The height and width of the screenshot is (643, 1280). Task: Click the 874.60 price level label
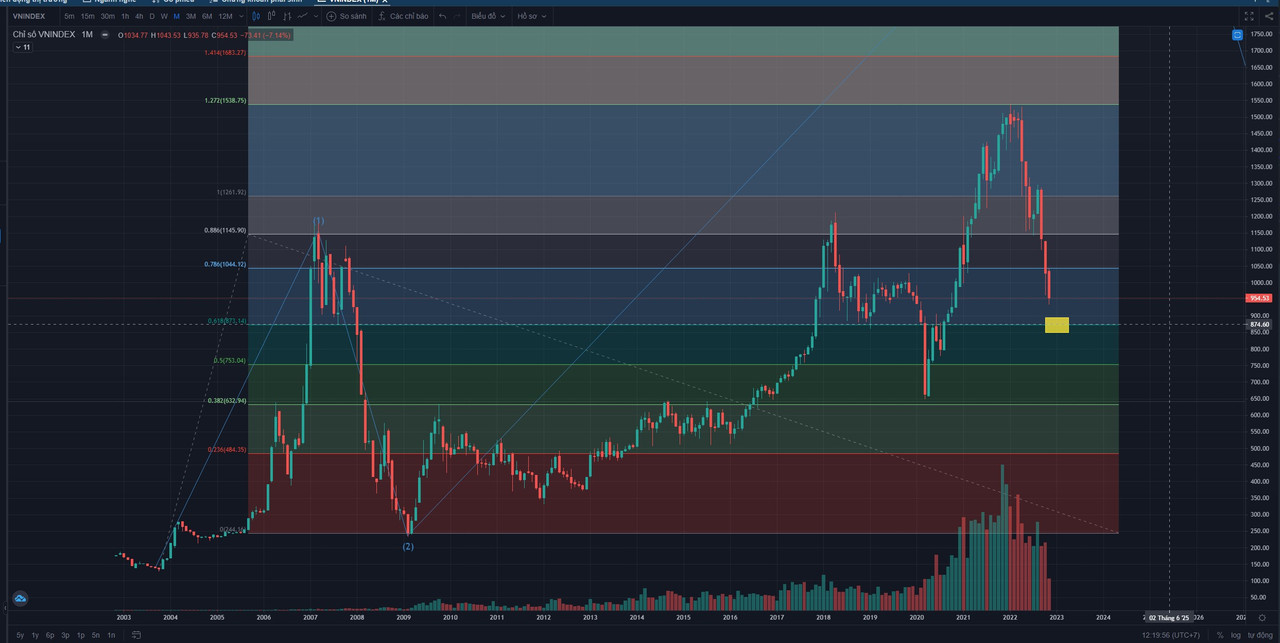pyautogui.click(x=1258, y=324)
